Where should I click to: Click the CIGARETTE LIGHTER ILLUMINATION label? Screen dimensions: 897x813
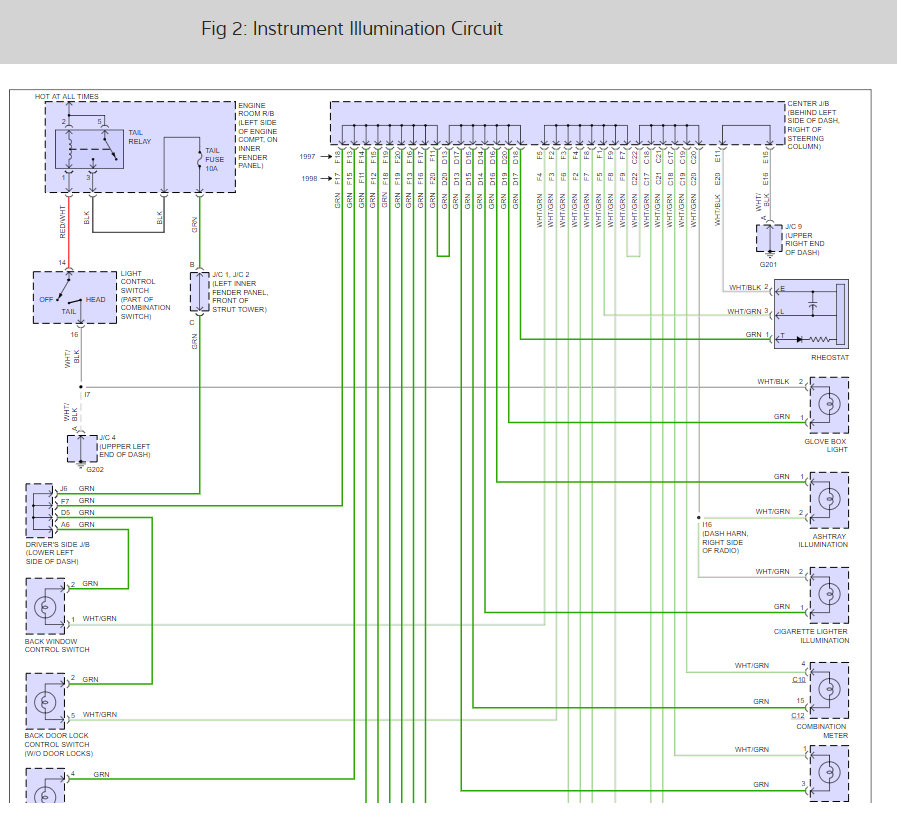pos(811,636)
